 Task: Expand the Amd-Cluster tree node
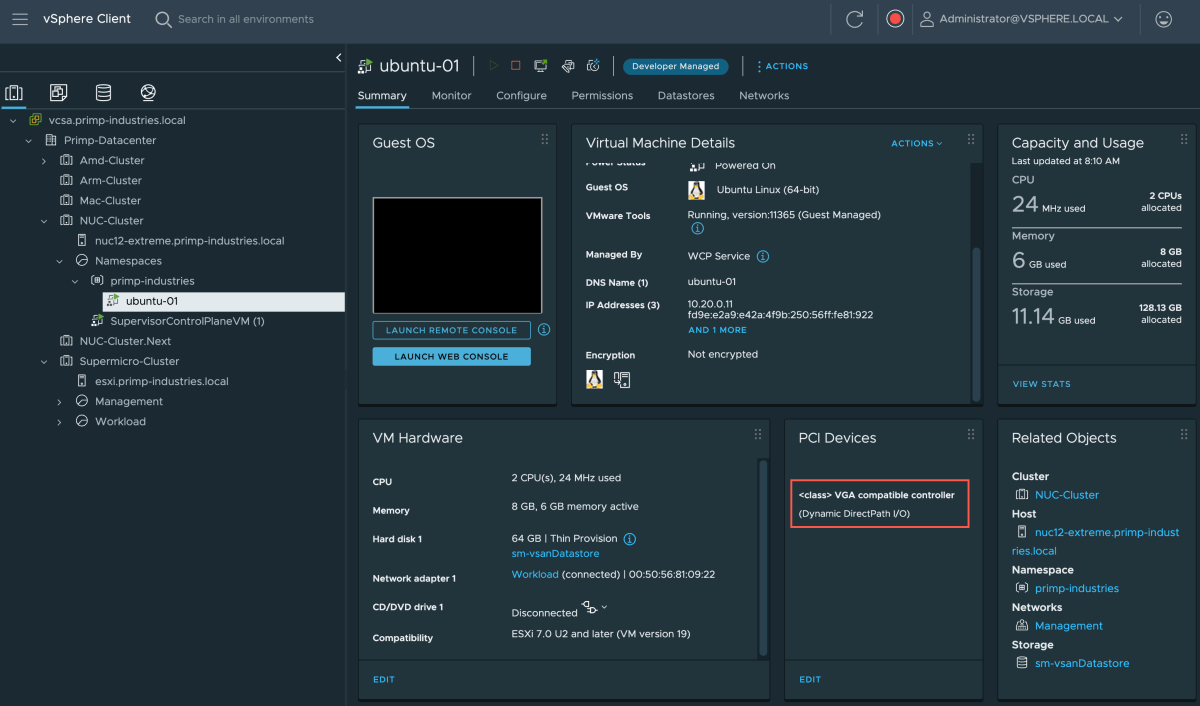click(x=44, y=161)
